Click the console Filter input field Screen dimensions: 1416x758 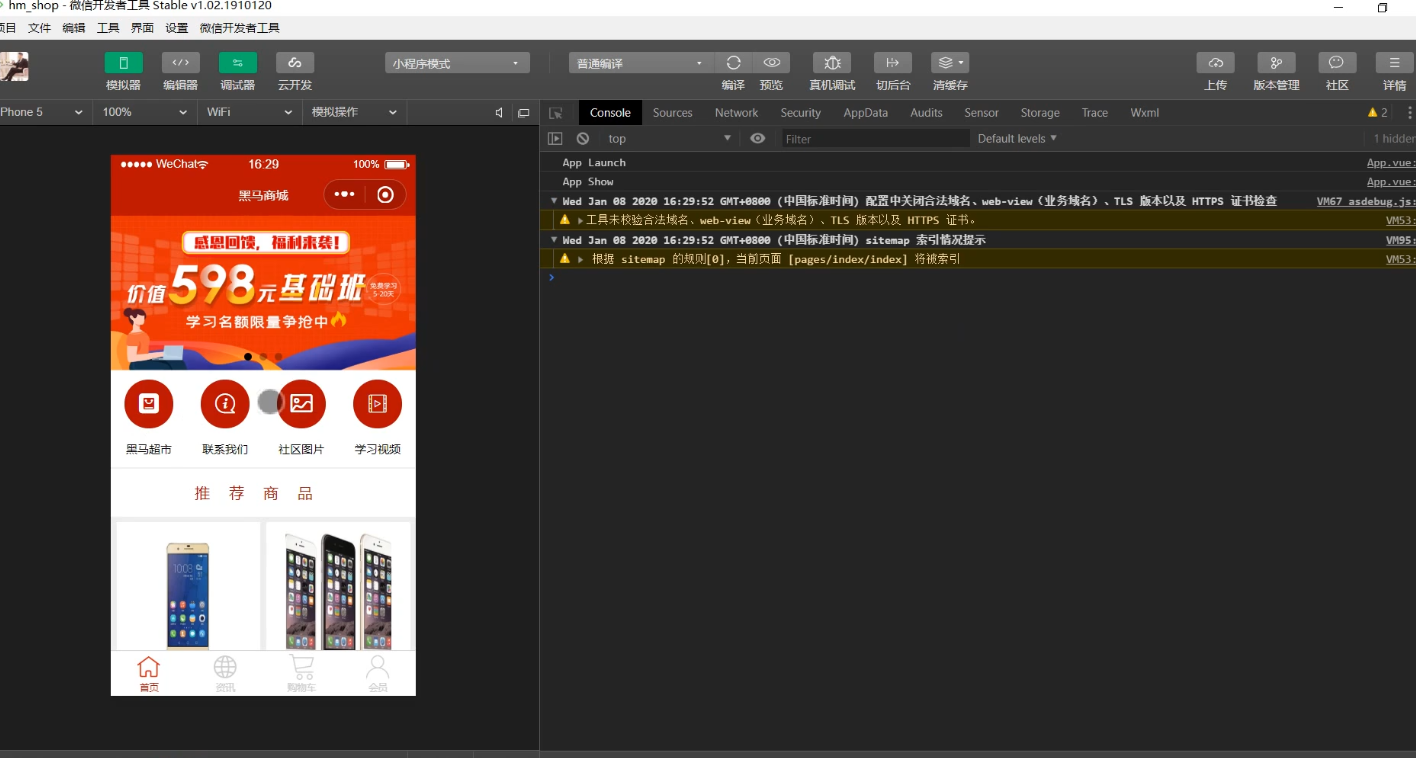point(876,139)
